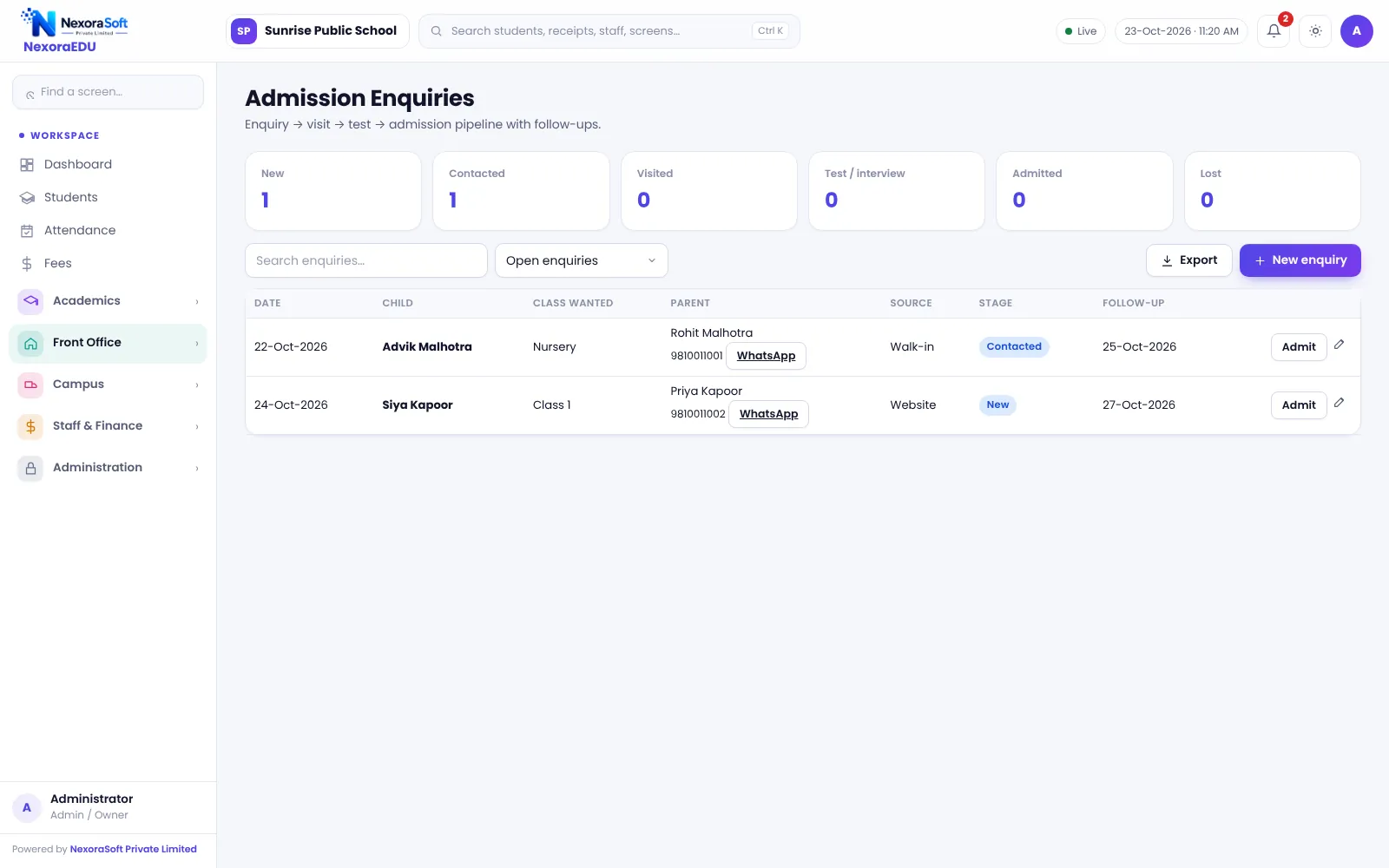
Task: Select the Contacted stage card
Action: click(x=521, y=191)
